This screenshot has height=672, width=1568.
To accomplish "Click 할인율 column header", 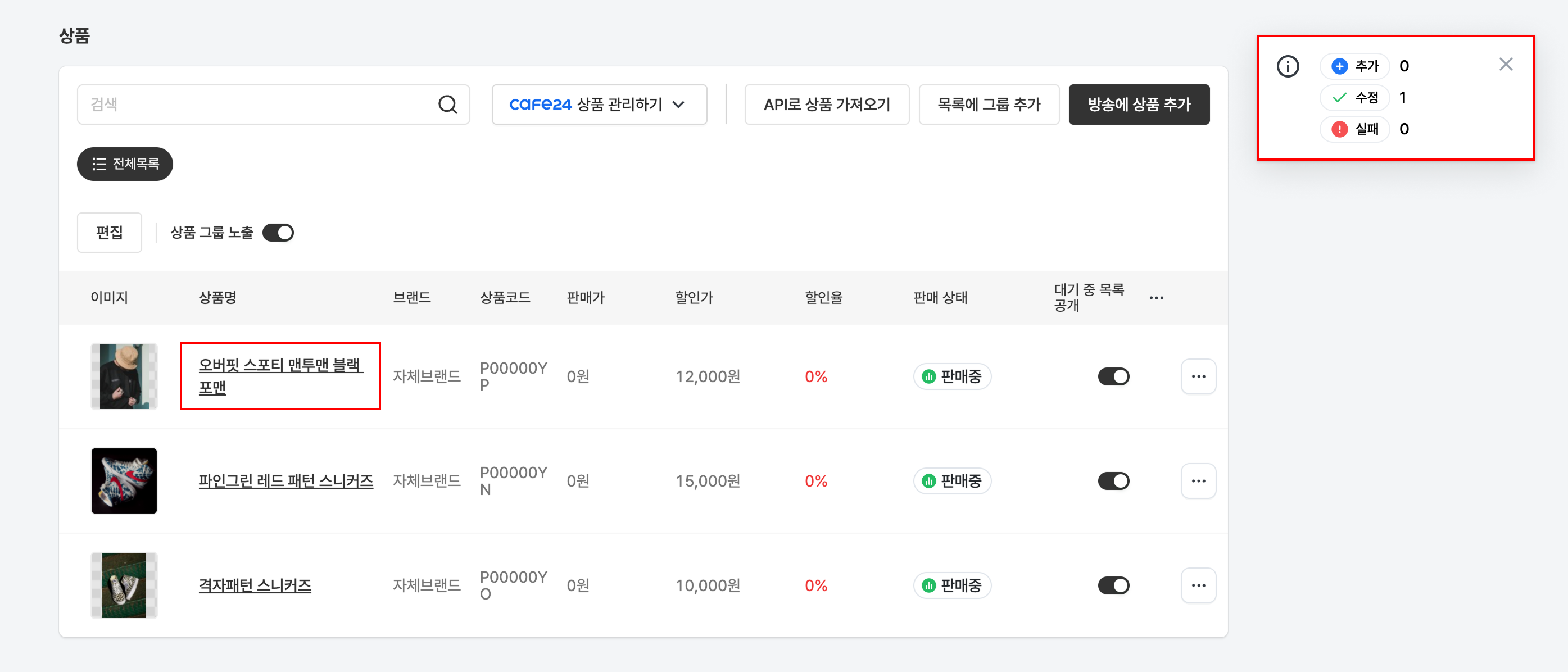I will pos(823,298).
